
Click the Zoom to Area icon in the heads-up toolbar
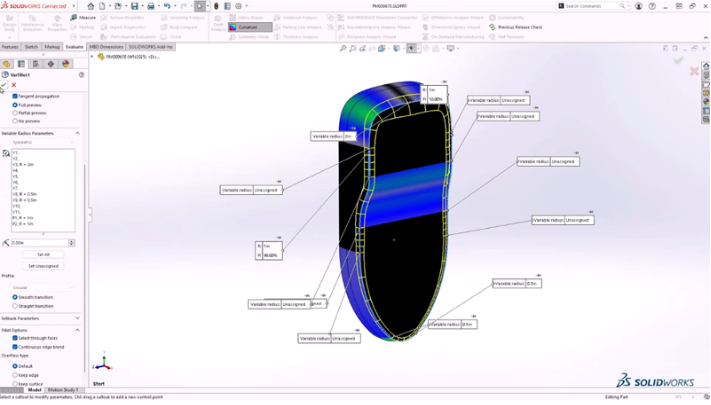point(352,49)
